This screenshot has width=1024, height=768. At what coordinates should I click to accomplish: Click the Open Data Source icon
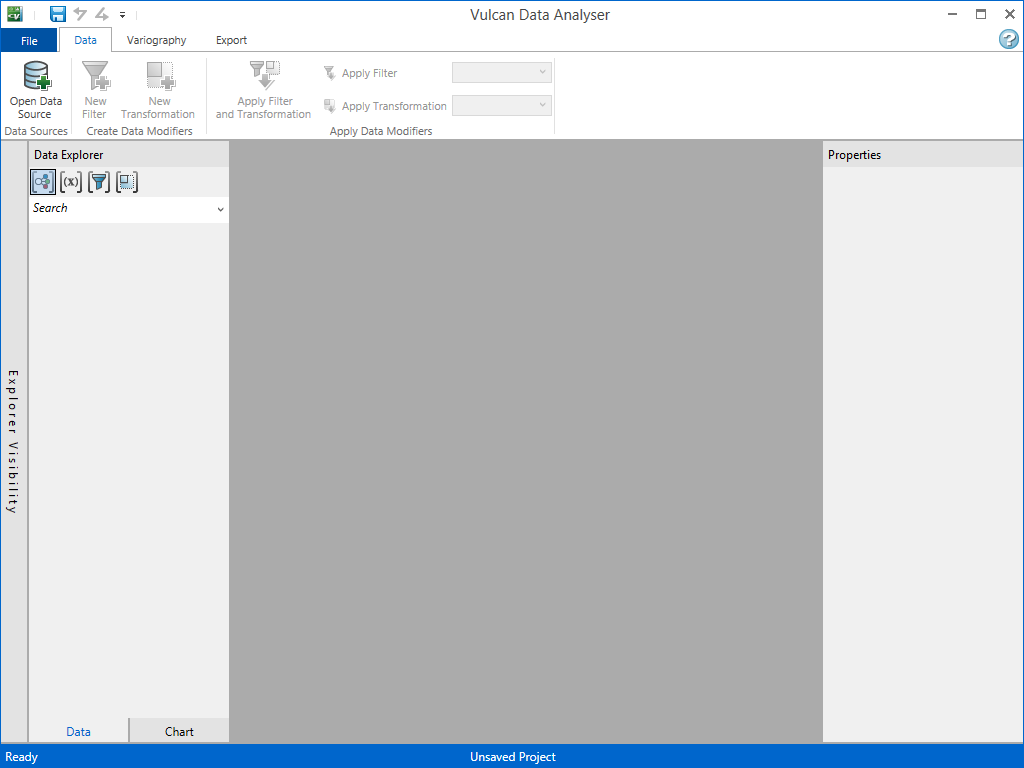coord(37,76)
